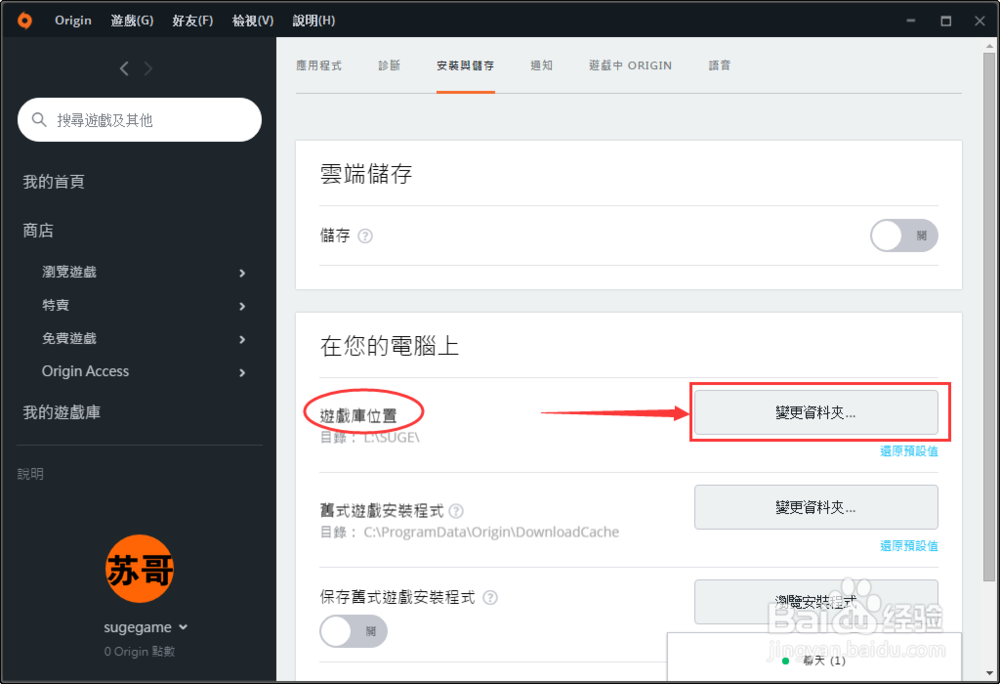Expand 瀏覽遊戲 submenu
Viewport: 1000px width, 684px height.
(x=242, y=273)
